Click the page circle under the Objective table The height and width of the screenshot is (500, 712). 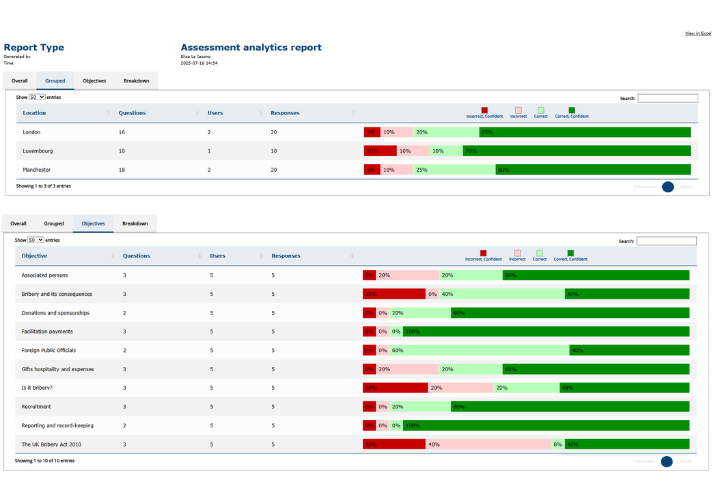668,461
